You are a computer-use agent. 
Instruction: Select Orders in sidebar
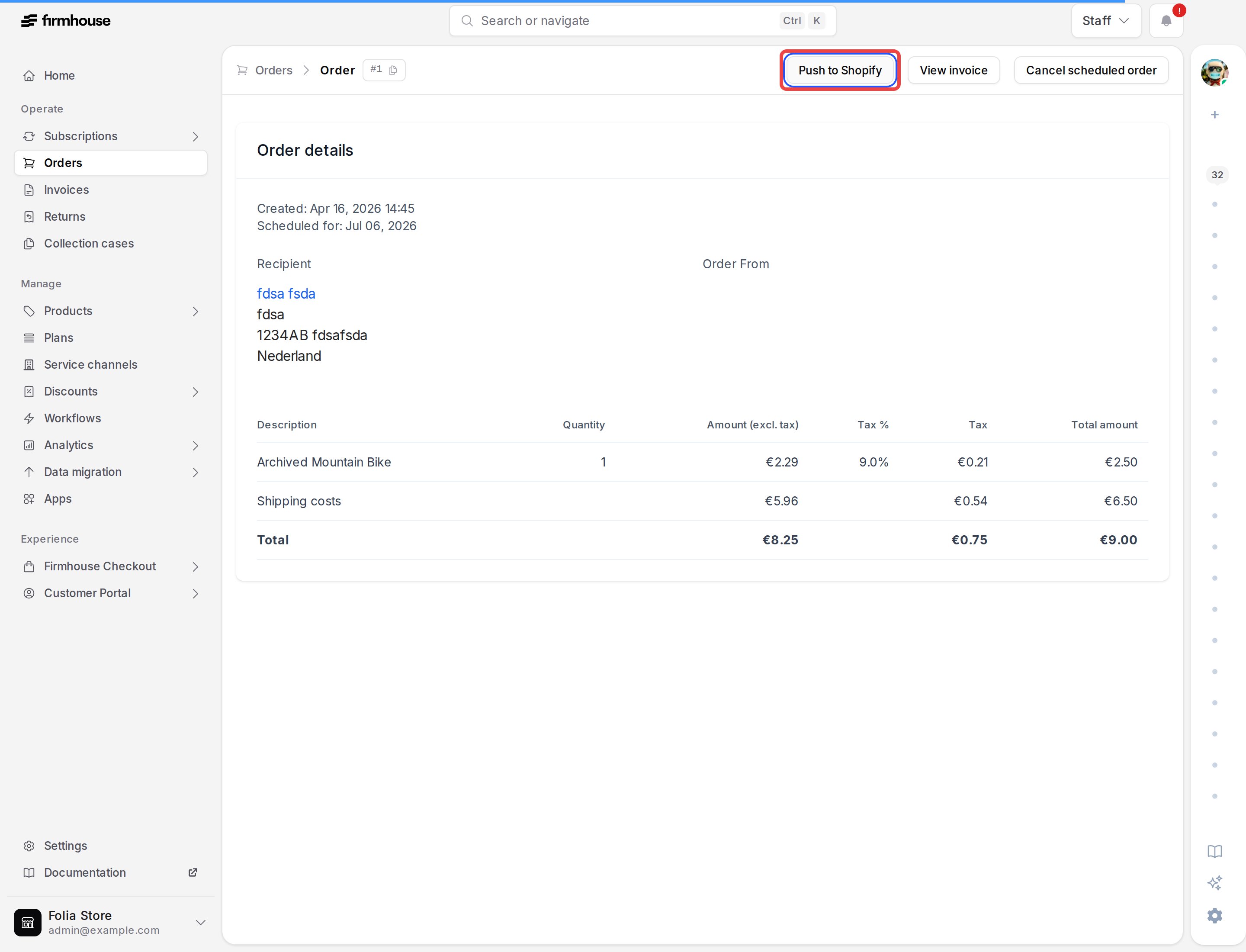pyautogui.click(x=110, y=163)
